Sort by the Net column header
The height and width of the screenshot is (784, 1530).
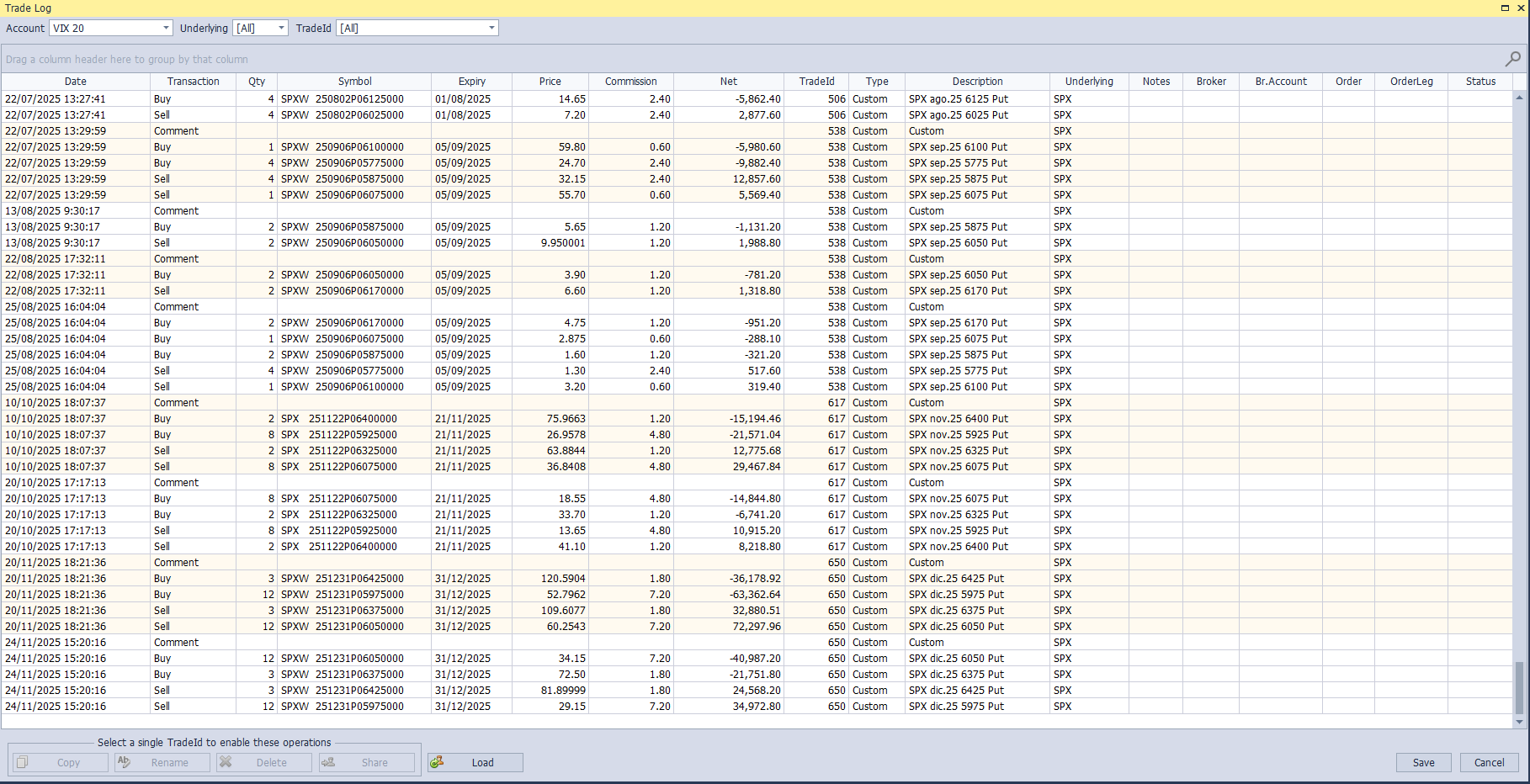click(x=728, y=82)
